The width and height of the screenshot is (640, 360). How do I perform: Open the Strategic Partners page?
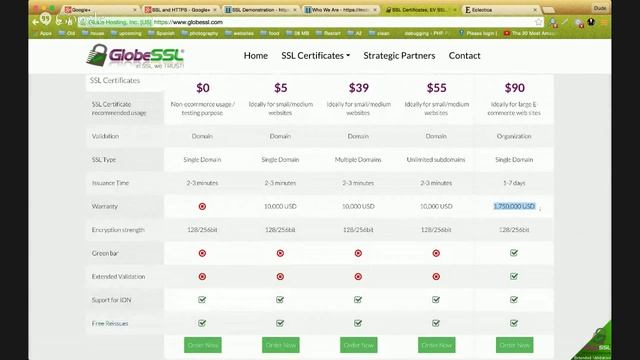point(399,56)
